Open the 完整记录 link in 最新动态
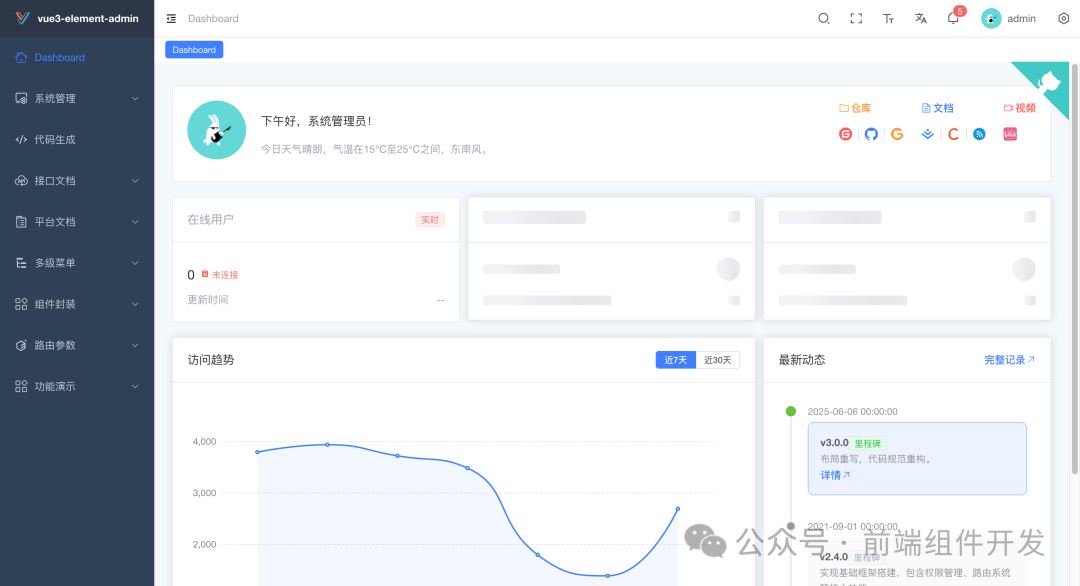 coord(1006,360)
